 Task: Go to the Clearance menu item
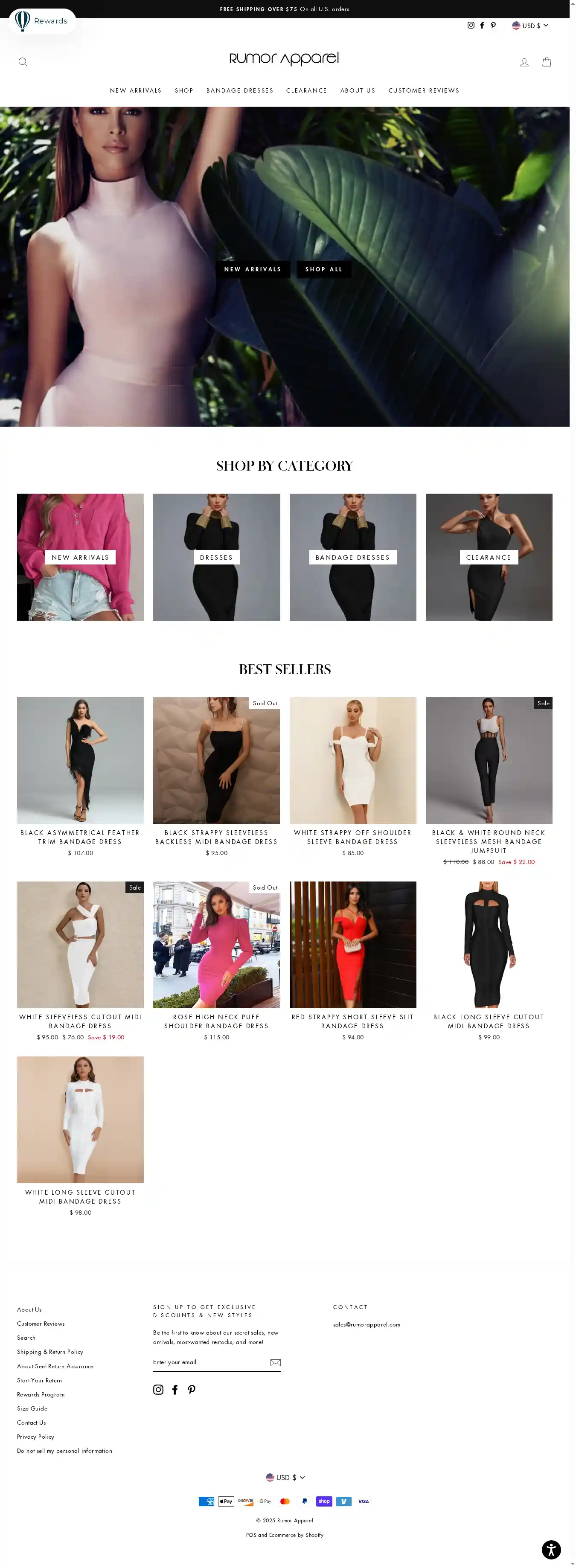click(306, 91)
